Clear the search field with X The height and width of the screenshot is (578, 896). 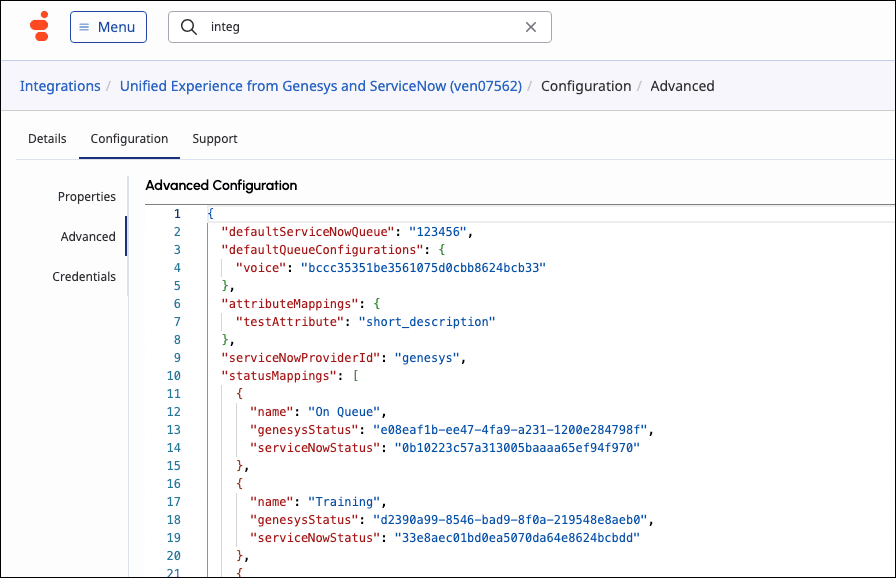pos(530,27)
